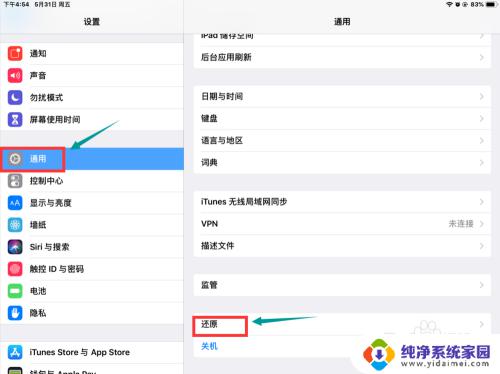Tap the iTunes Store & App Store icon
The width and height of the screenshot is (500, 374).
15,352
